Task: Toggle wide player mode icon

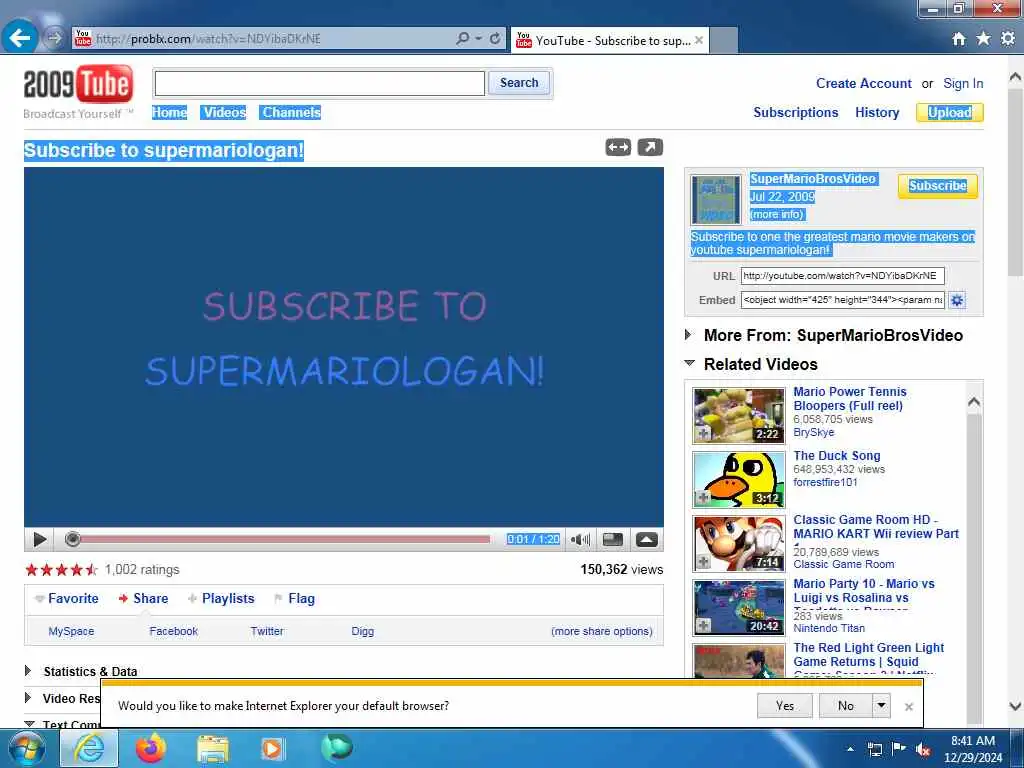Action: [618, 148]
